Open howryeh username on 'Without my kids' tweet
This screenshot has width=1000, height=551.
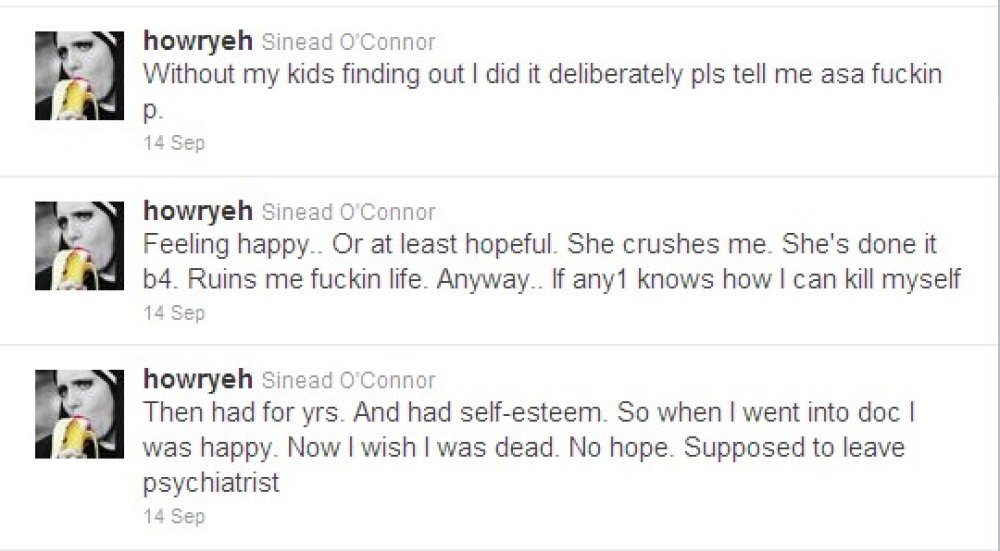point(197,42)
